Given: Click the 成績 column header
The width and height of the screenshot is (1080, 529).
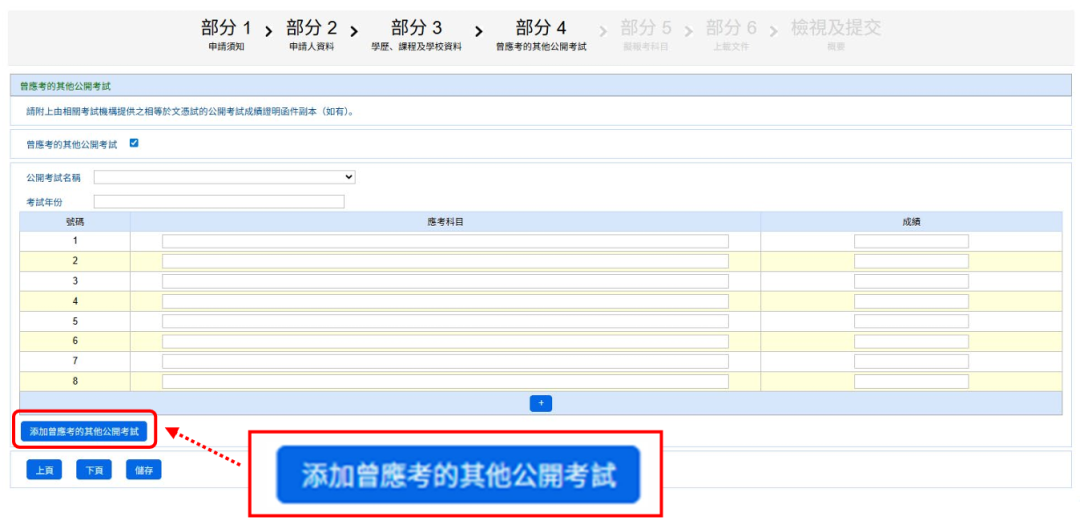Looking at the screenshot, I should tap(911, 221).
